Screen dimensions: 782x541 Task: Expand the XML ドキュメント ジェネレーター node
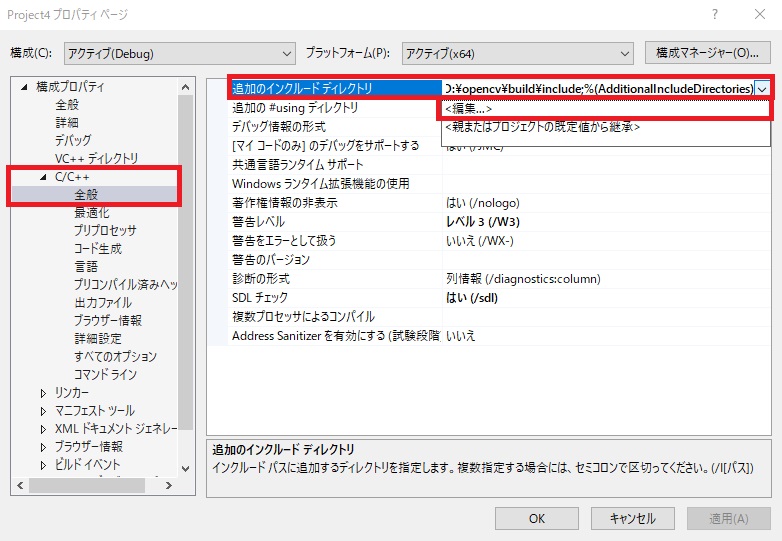coord(43,429)
